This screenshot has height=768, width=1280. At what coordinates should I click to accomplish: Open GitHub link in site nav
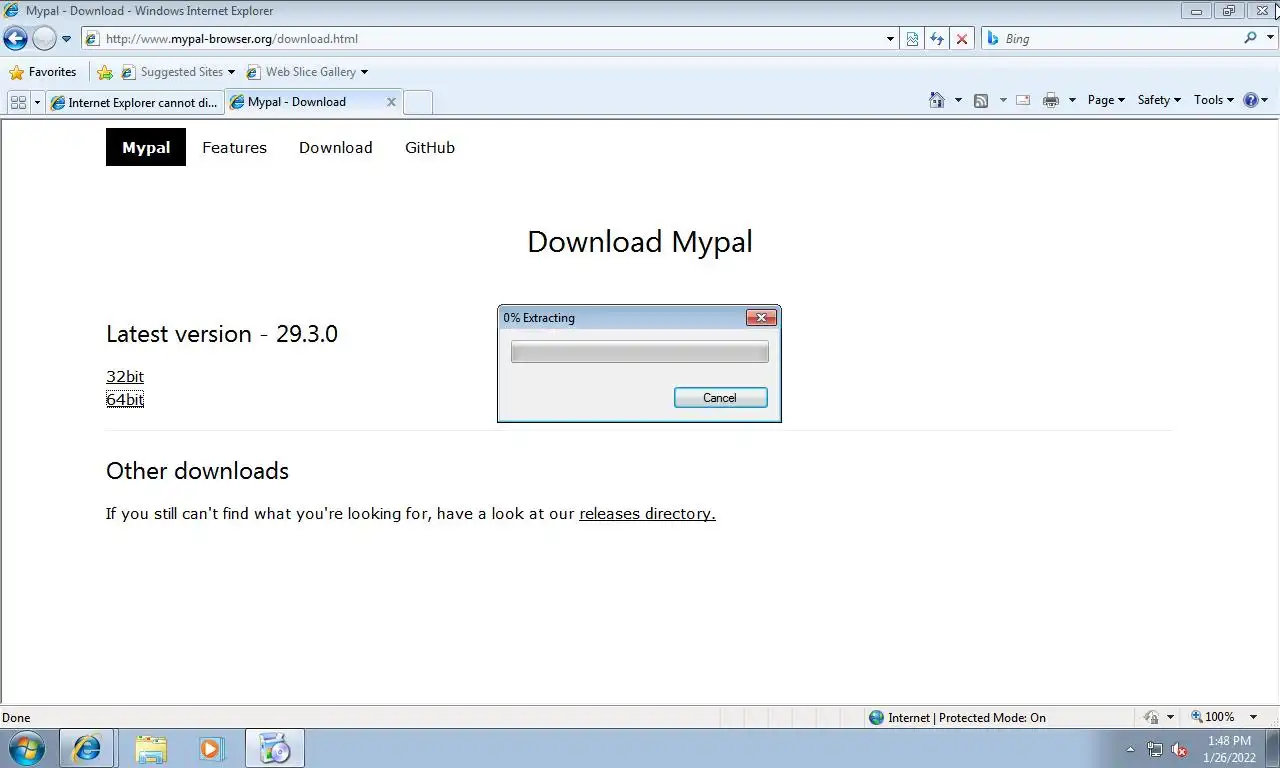click(x=430, y=147)
